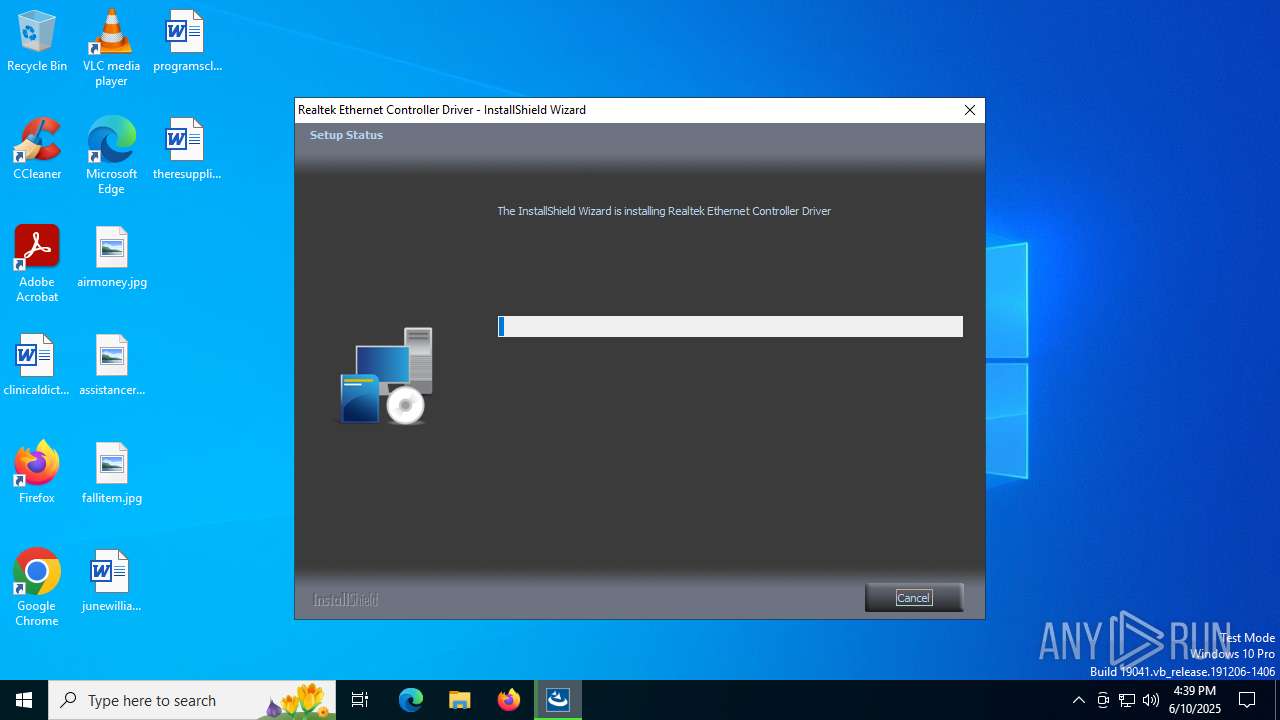Select the VLC media player shortcut
Image resolution: width=1280 pixels, height=720 pixels.
click(x=111, y=48)
